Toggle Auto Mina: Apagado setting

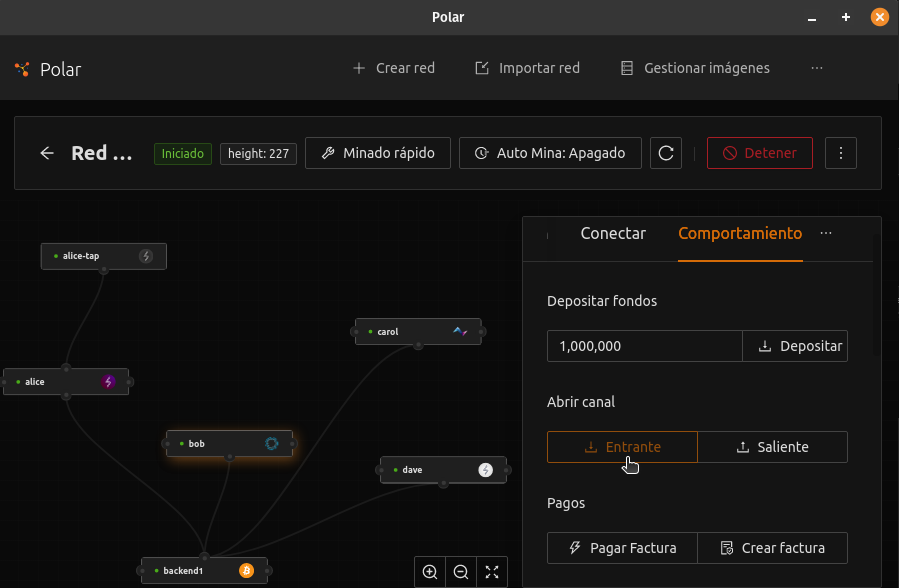click(x=550, y=153)
